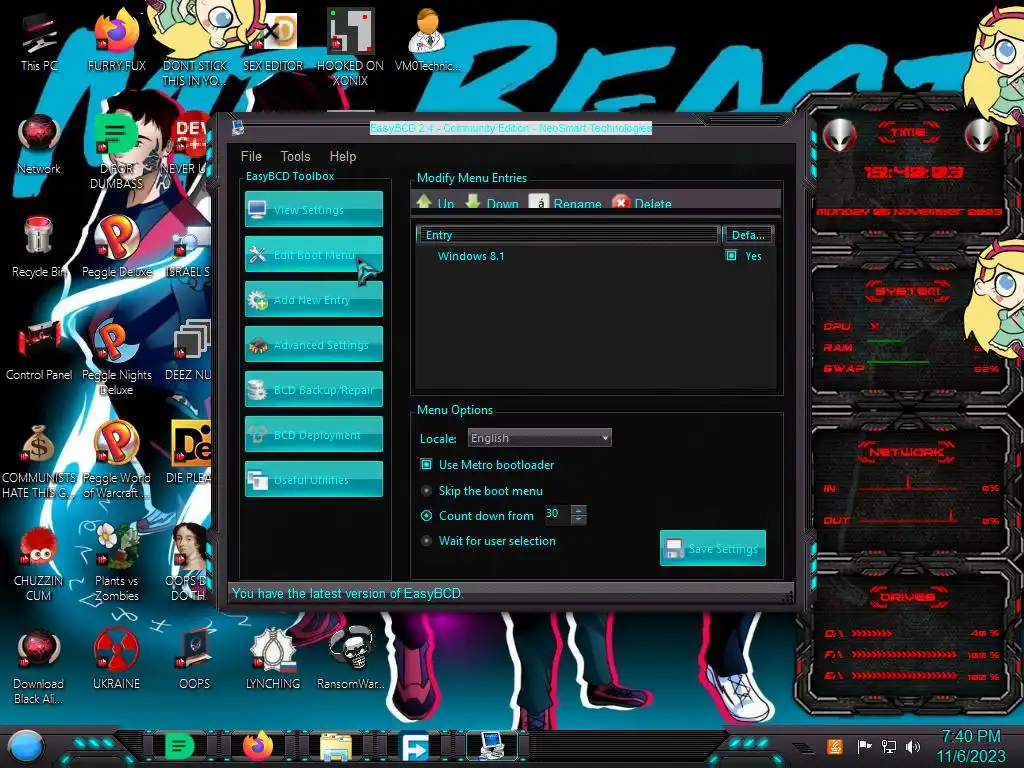The width and height of the screenshot is (1024, 768).
Task: Open the File menu
Action: tap(251, 156)
